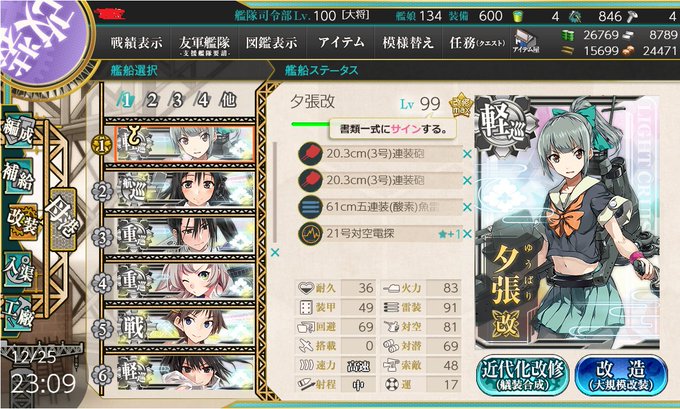680x409 pixels.
Task: Remove the first 20.3cm(3号)連装砲 with X
Action: (467, 154)
